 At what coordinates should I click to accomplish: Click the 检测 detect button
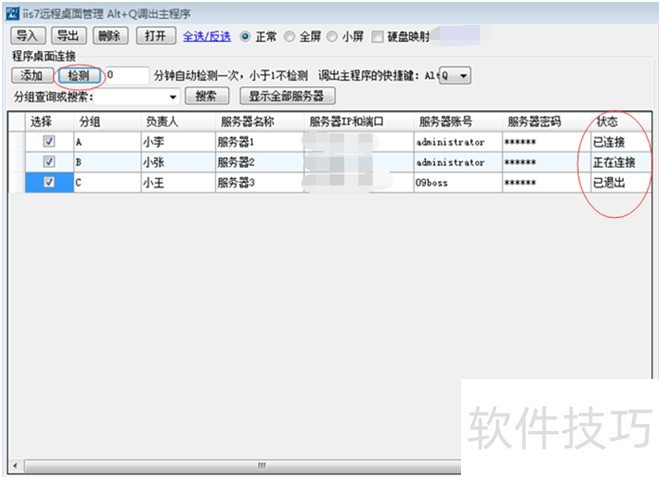79,76
